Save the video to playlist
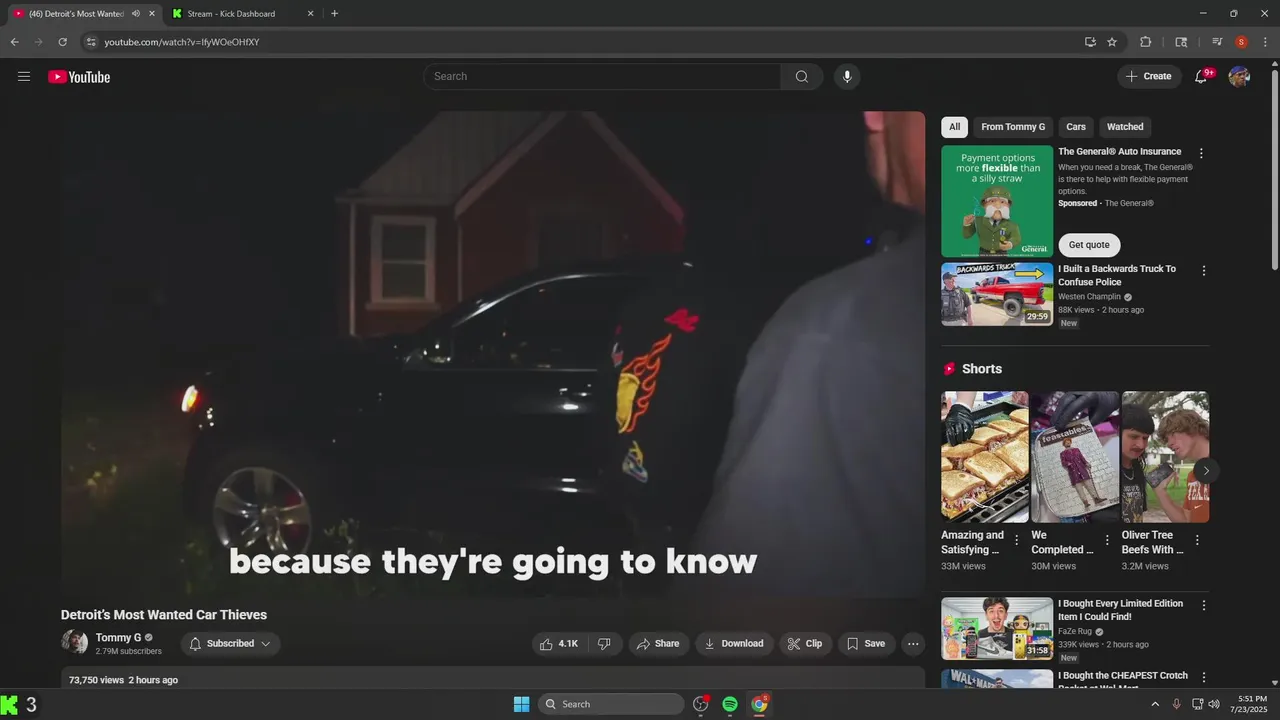 [x=866, y=644]
